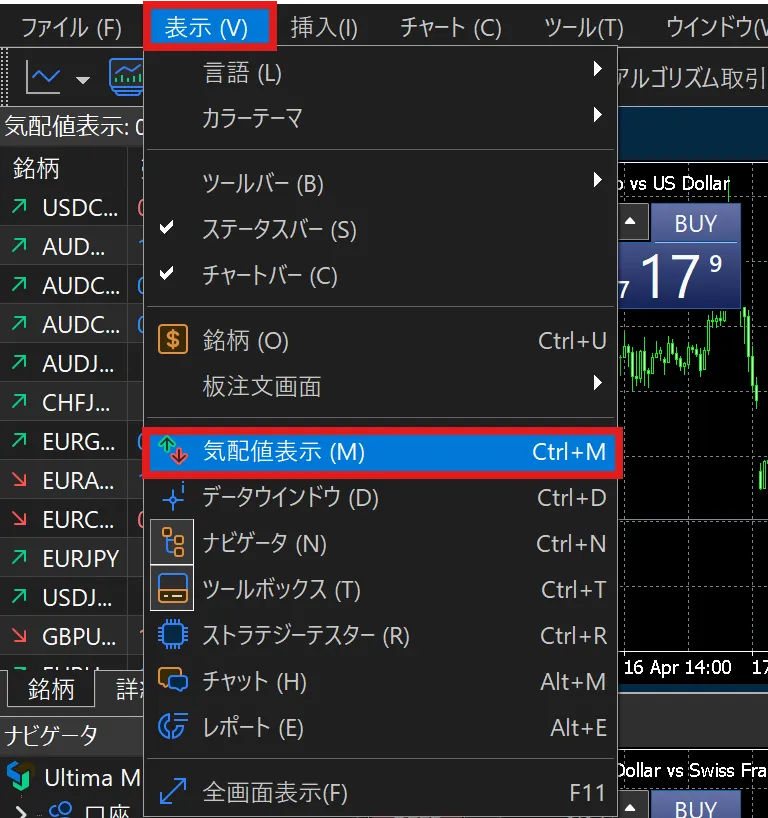Select the AUD... symbol row
Screen dimensions: 768x818
coord(71,246)
